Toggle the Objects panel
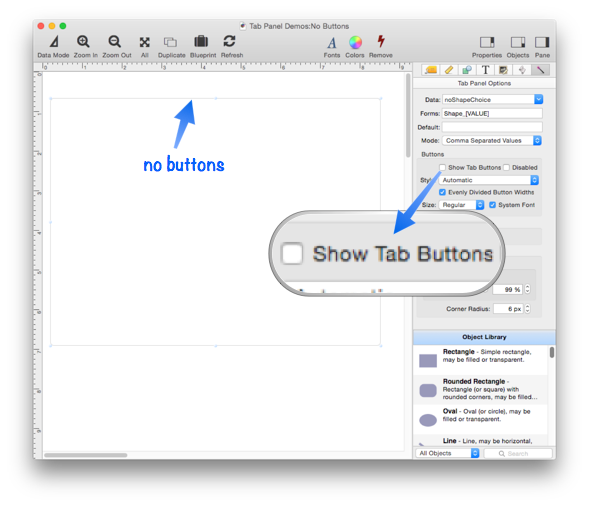The image size is (589, 506). point(518,42)
